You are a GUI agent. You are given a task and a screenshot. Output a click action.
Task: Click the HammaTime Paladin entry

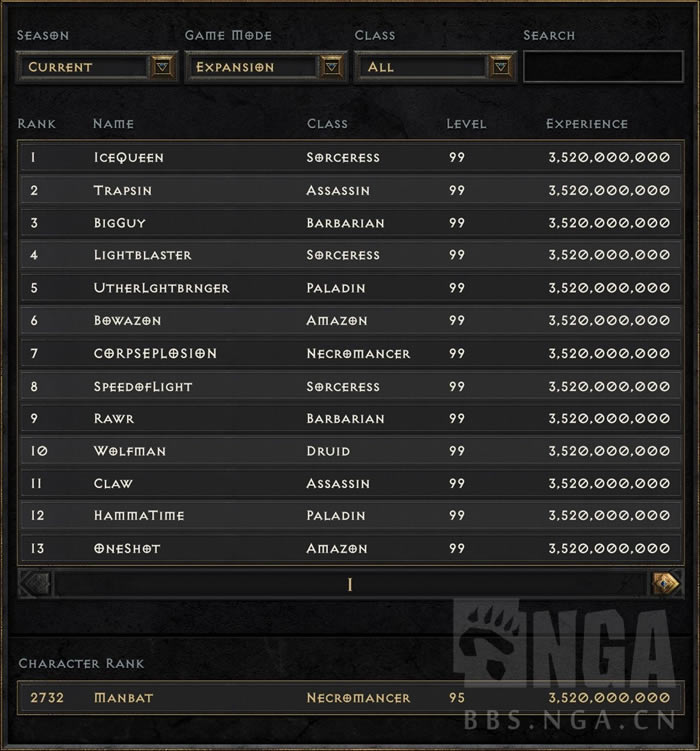[x=349, y=516]
